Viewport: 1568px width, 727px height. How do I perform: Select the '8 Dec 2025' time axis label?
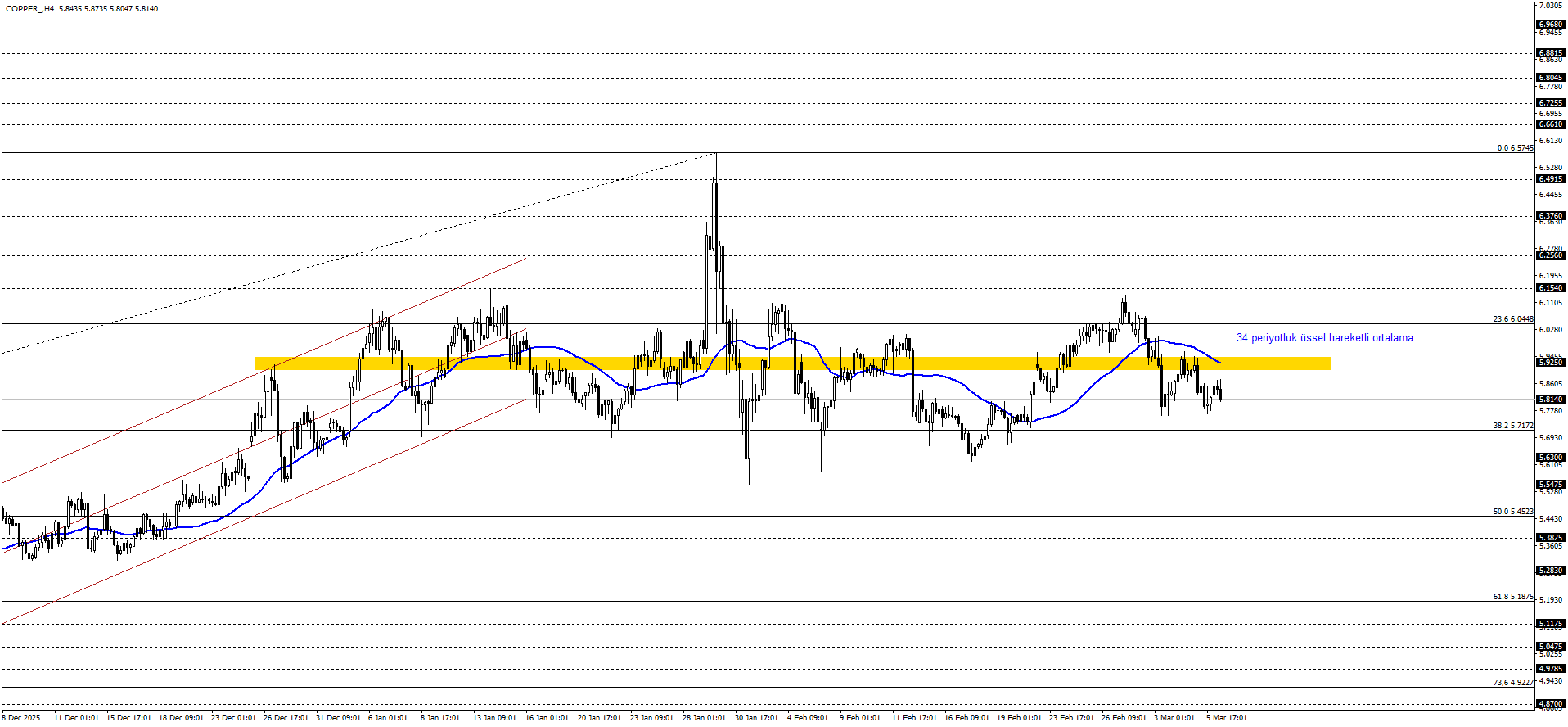[21, 718]
